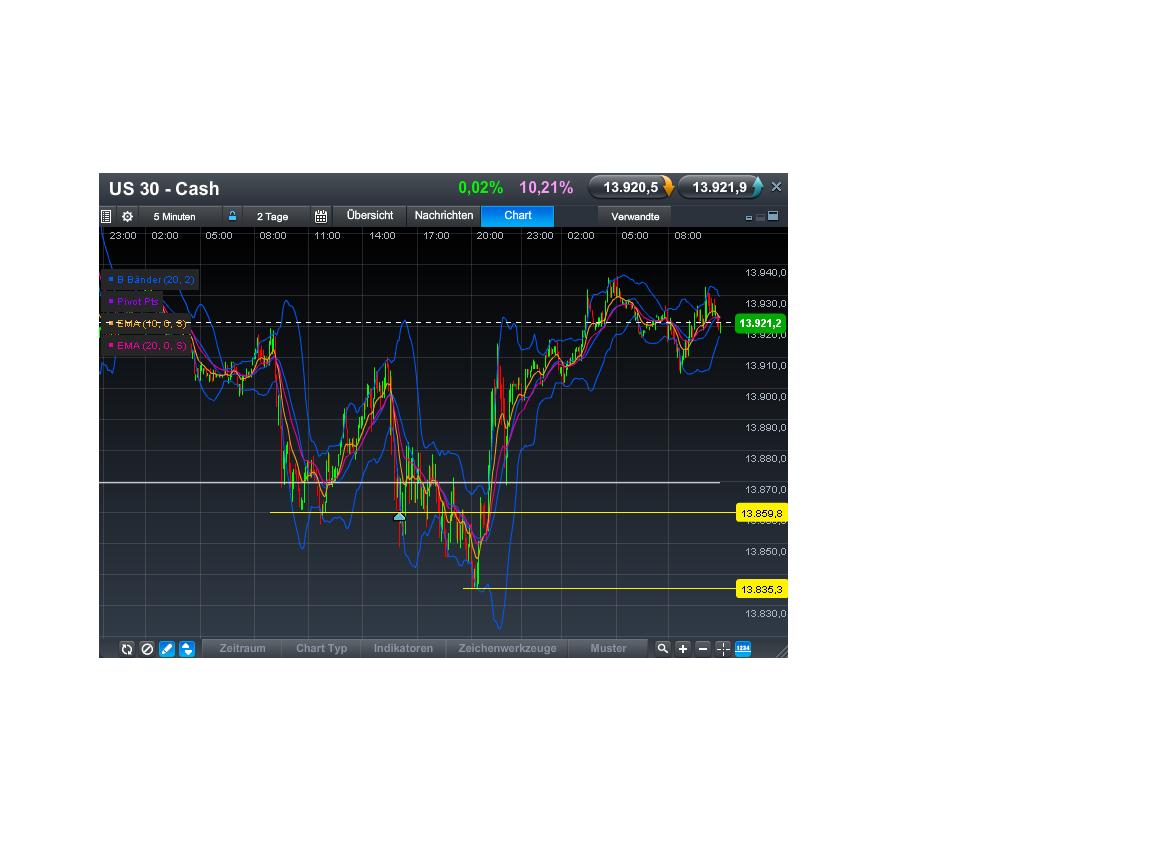This screenshot has height=864, width=1152.
Task: Switch to the Nachrichten tab
Action: 444,215
